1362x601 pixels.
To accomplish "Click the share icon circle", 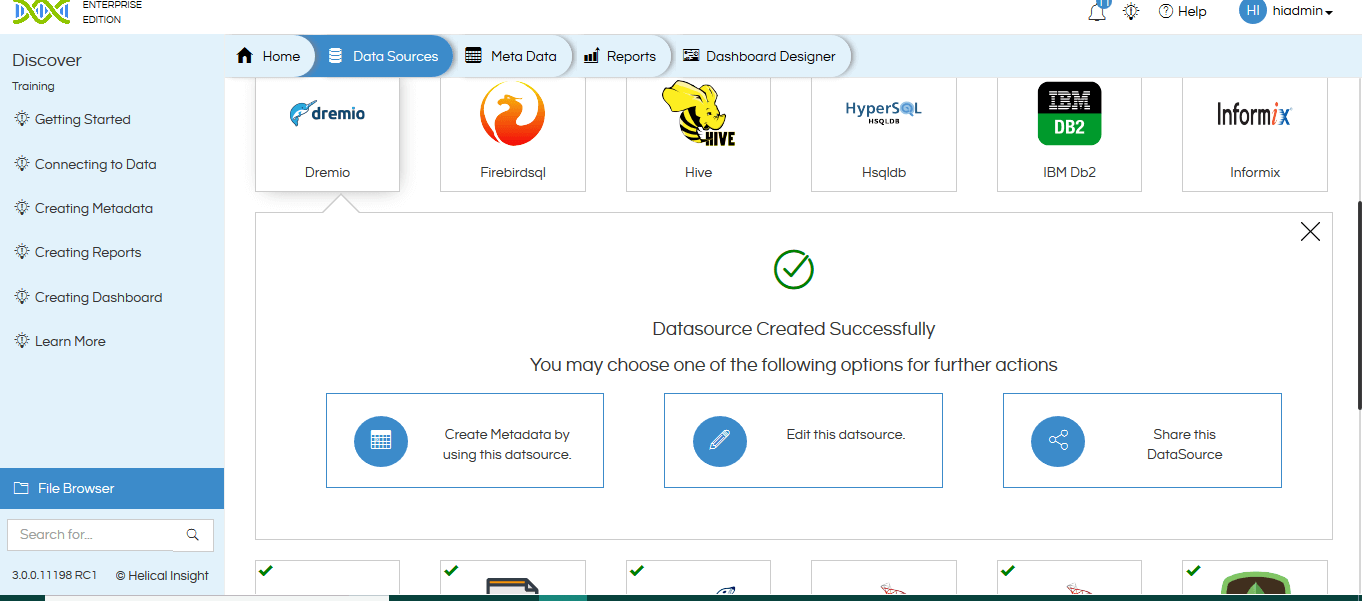I will [x=1058, y=440].
